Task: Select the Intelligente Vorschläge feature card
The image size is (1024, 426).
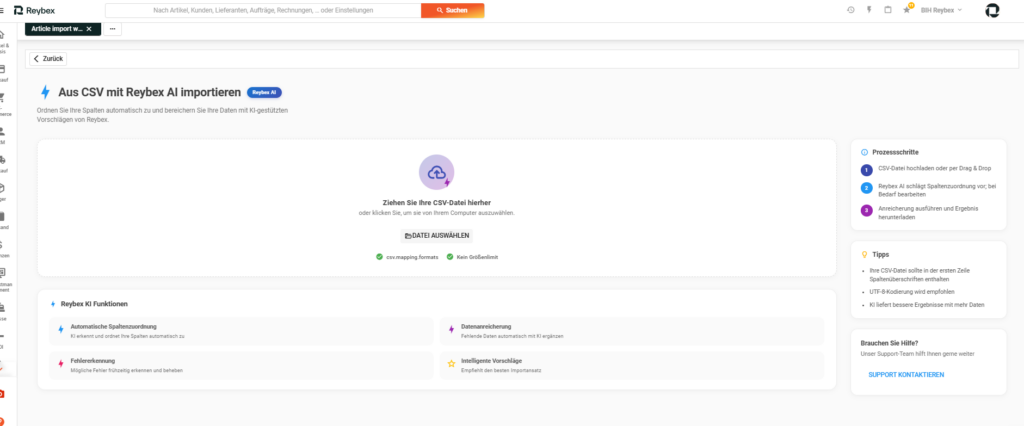Action: [x=632, y=365]
